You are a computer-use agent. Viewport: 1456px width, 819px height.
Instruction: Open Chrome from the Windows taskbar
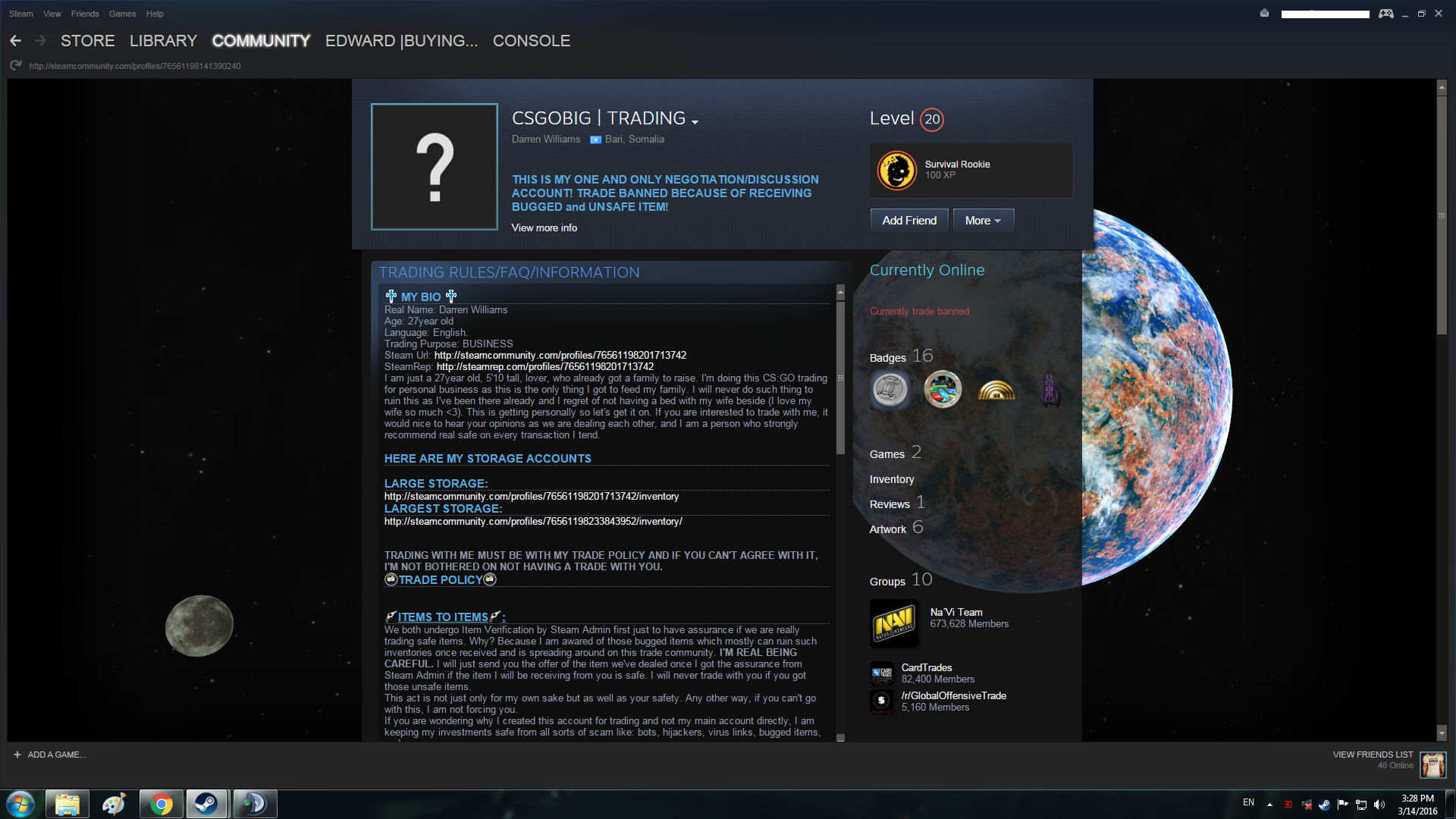pos(161,804)
